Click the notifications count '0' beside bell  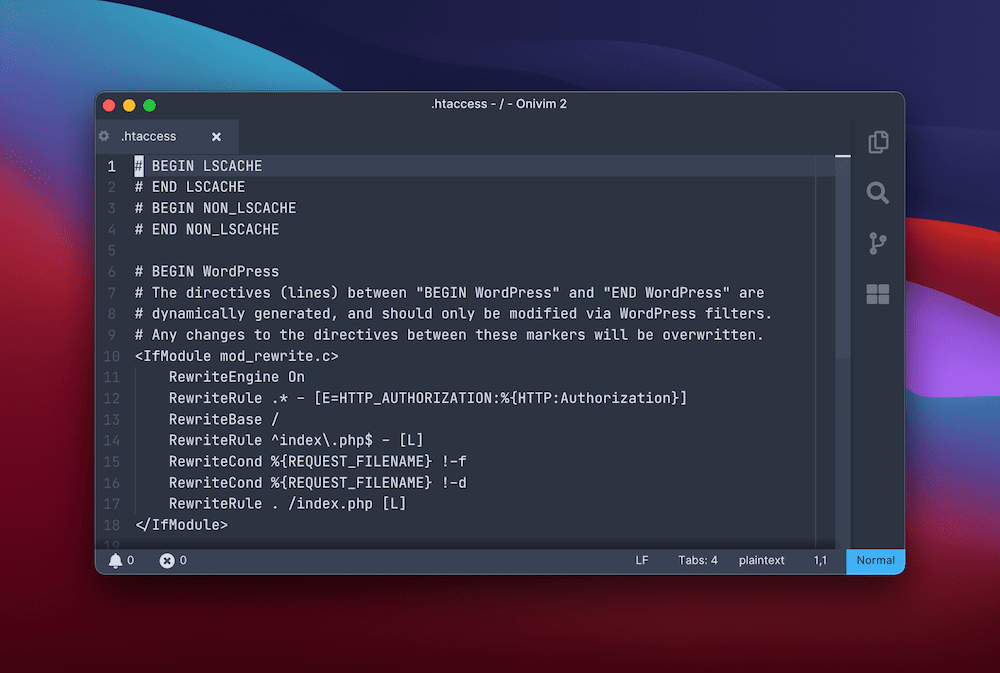(131, 560)
